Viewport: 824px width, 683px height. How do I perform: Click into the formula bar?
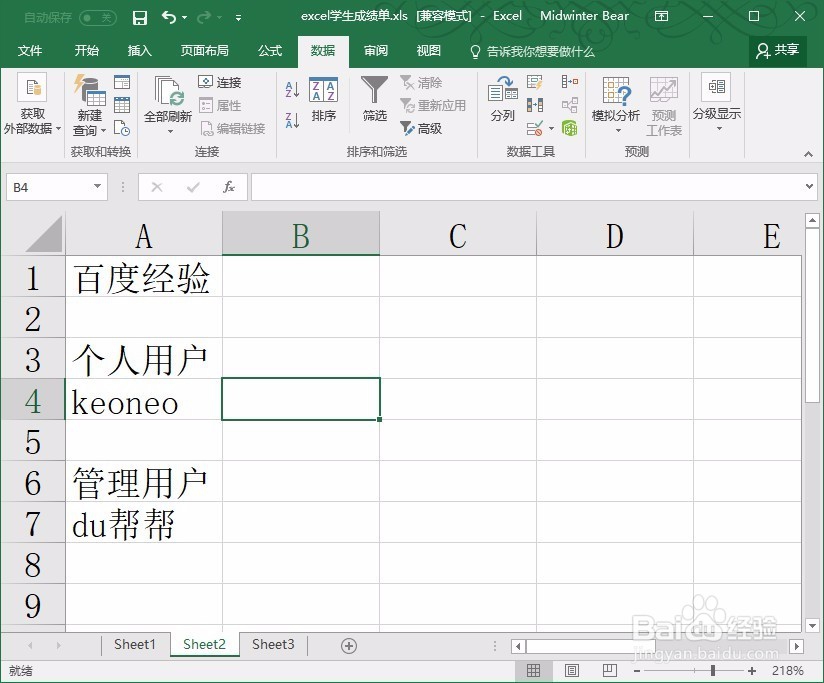pyautogui.click(x=527, y=187)
